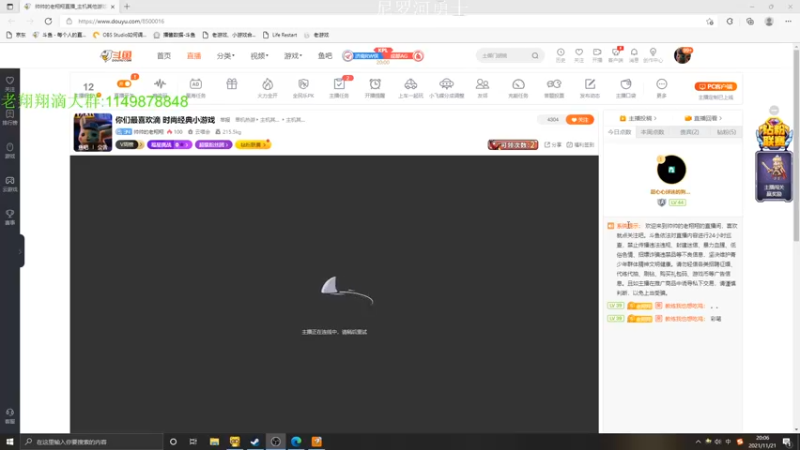
Task: Toggle the orange live-status switch
Action: click(x=124, y=84)
